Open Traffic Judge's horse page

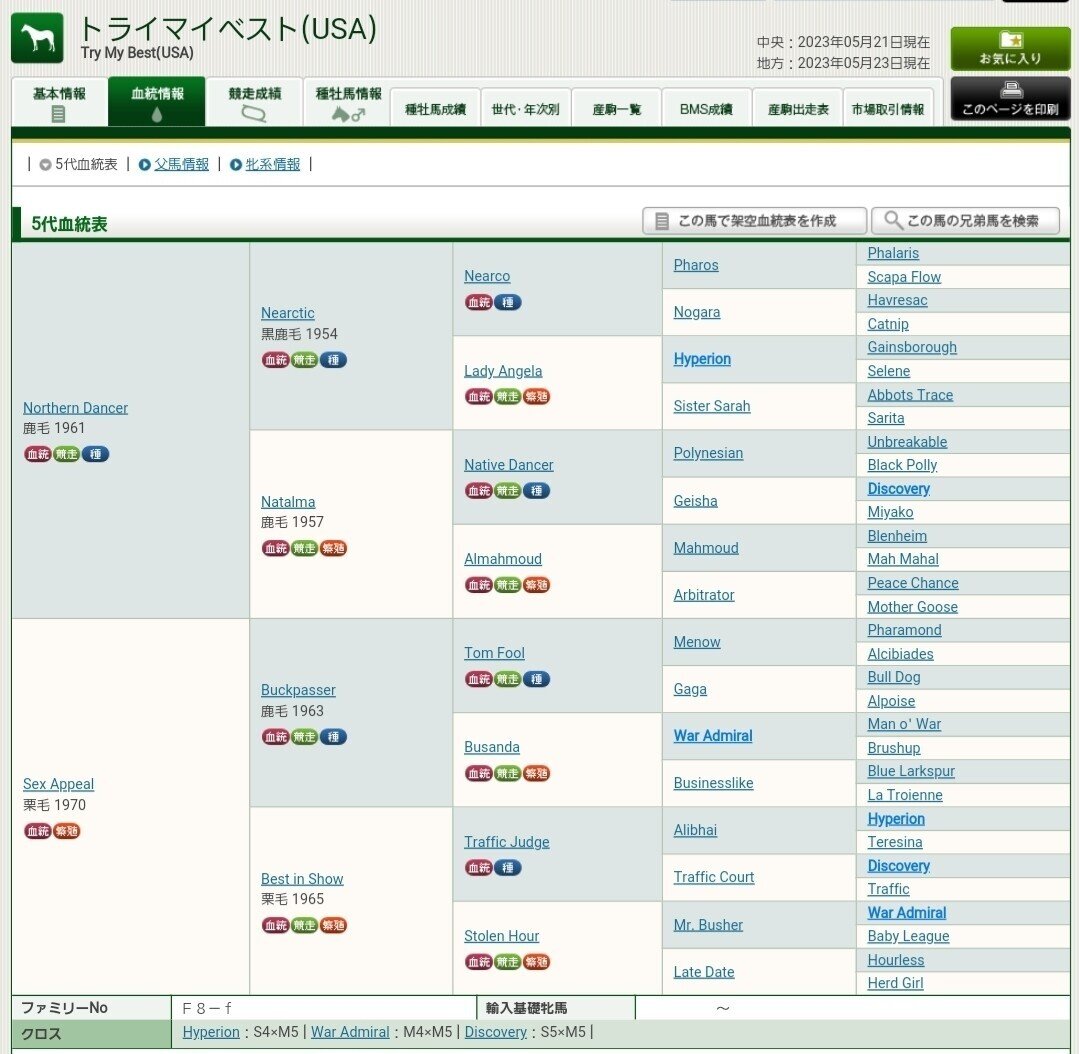(x=506, y=842)
